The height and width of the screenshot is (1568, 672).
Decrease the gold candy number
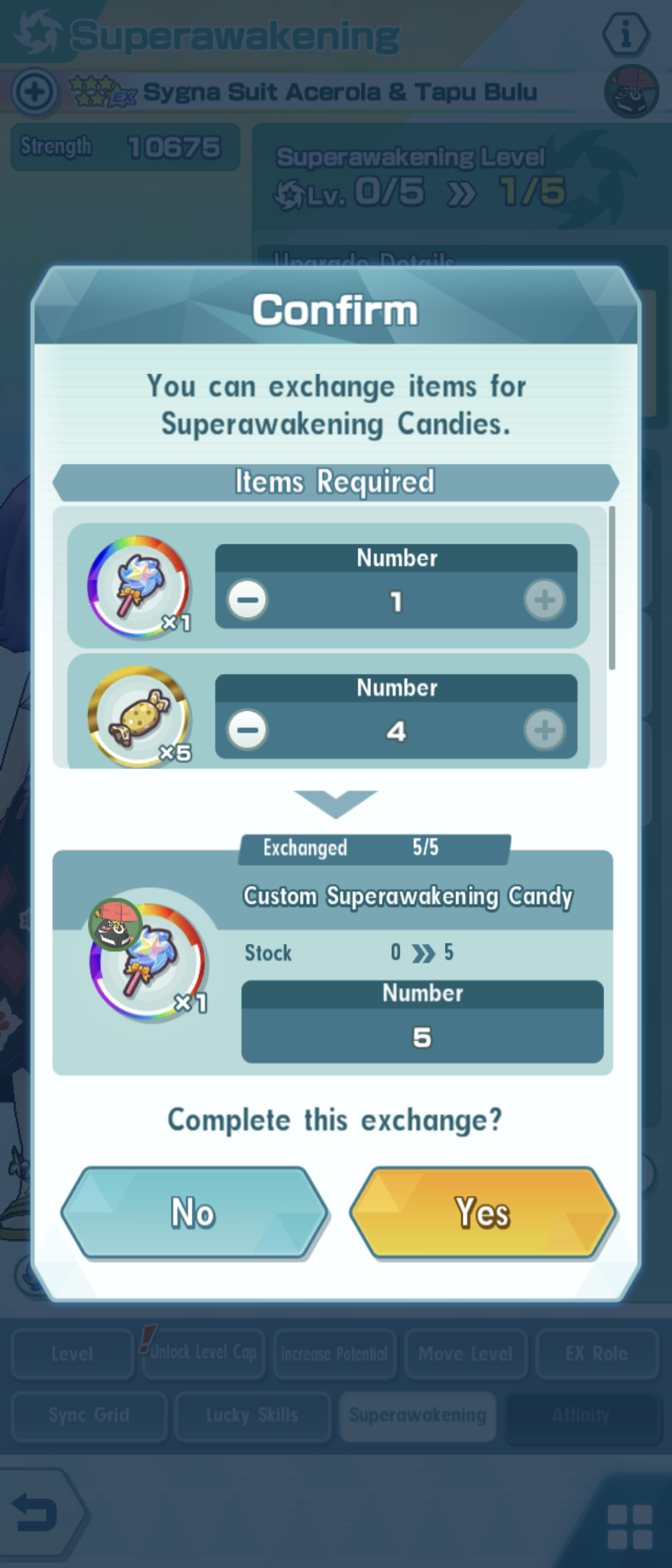click(x=248, y=729)
